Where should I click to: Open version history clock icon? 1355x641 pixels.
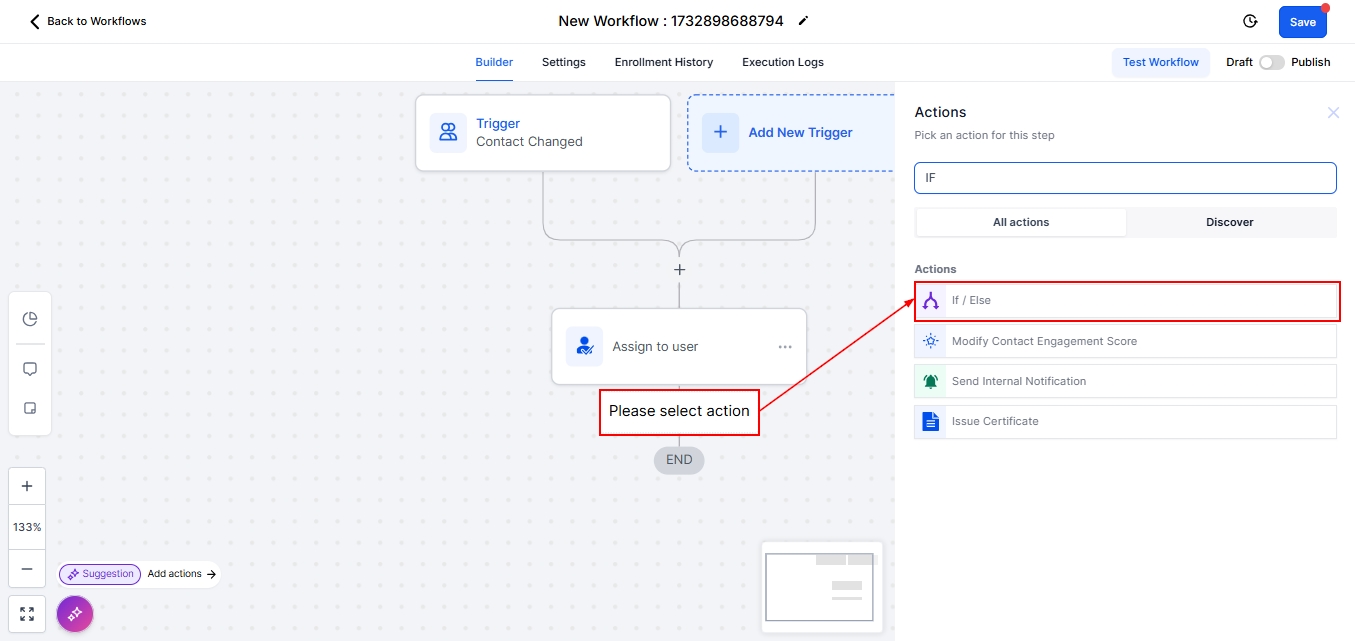1249,21
